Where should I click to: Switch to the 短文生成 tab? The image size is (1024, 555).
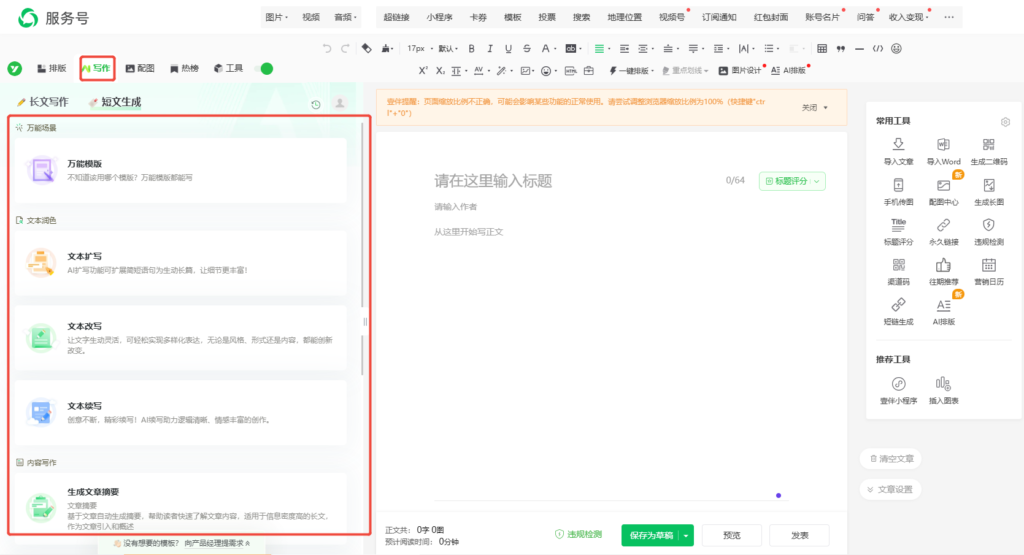(115, 102)
